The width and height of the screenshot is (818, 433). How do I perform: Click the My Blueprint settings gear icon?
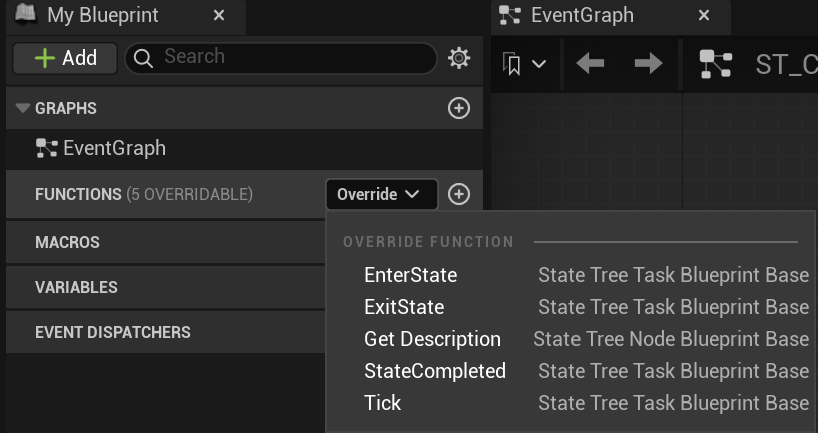coord(459,58)
